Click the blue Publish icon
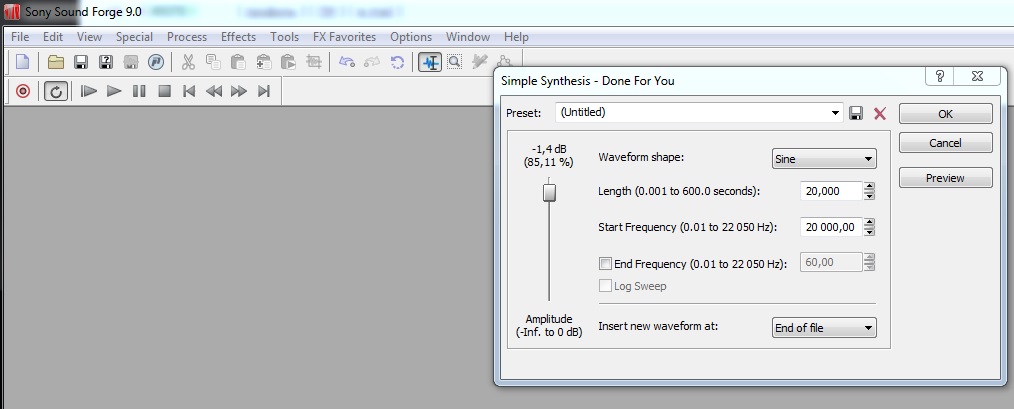 [x=156, y=62]
